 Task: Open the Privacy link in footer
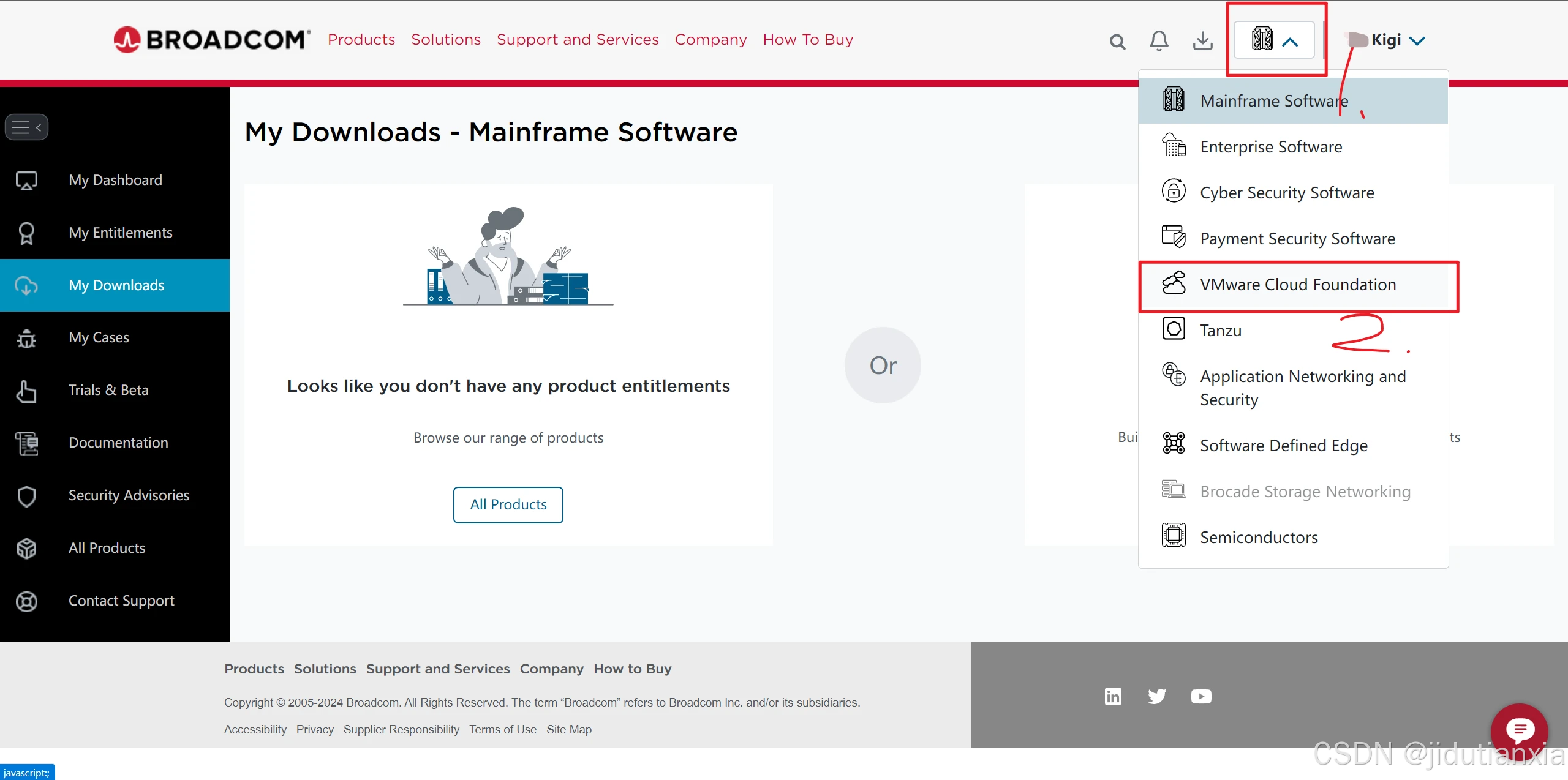click(x=315, y=729)
